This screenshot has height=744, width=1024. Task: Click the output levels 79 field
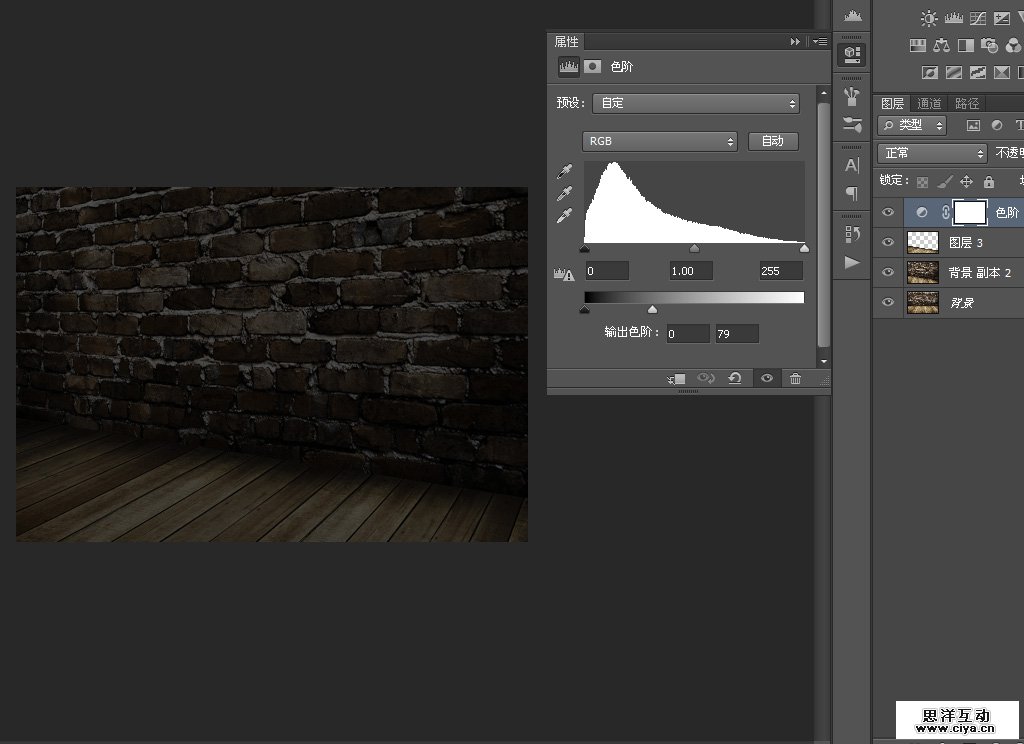(x=736, y=334)
